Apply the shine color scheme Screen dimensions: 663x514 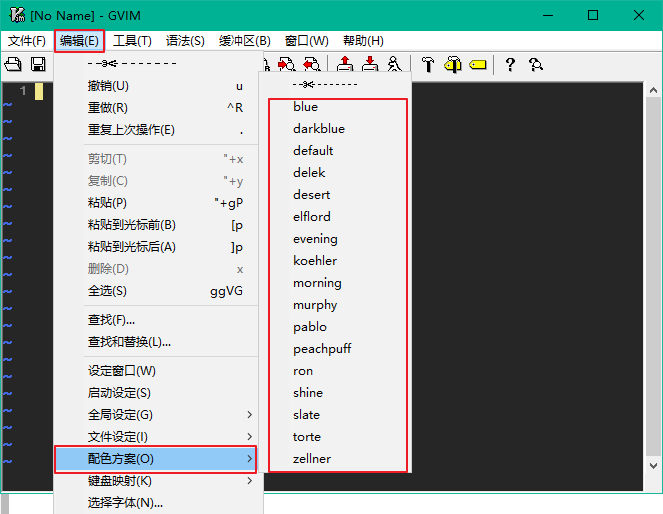pyautogui.click(x=335, y=393)
